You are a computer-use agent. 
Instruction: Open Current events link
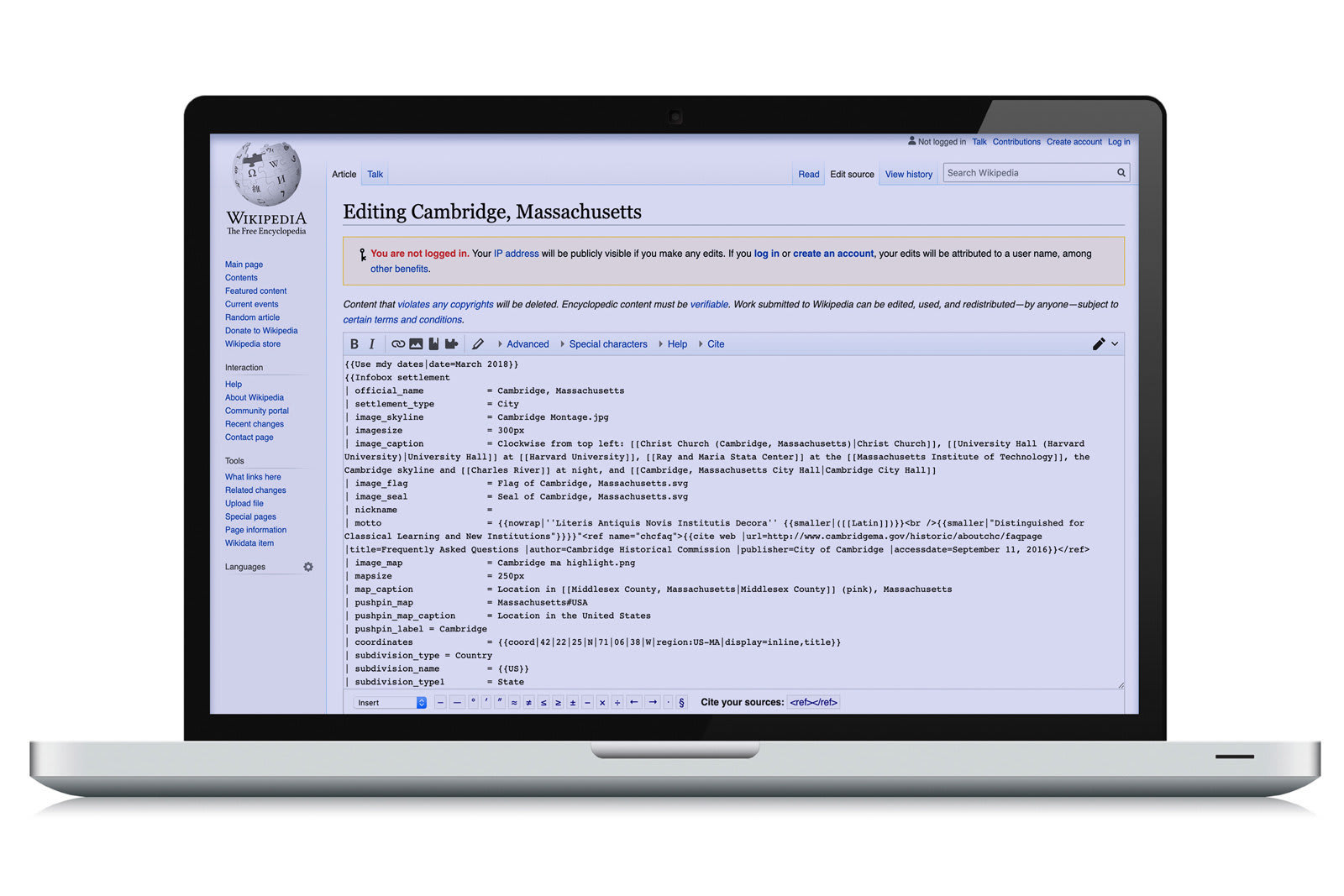click(x=251, y=305)
